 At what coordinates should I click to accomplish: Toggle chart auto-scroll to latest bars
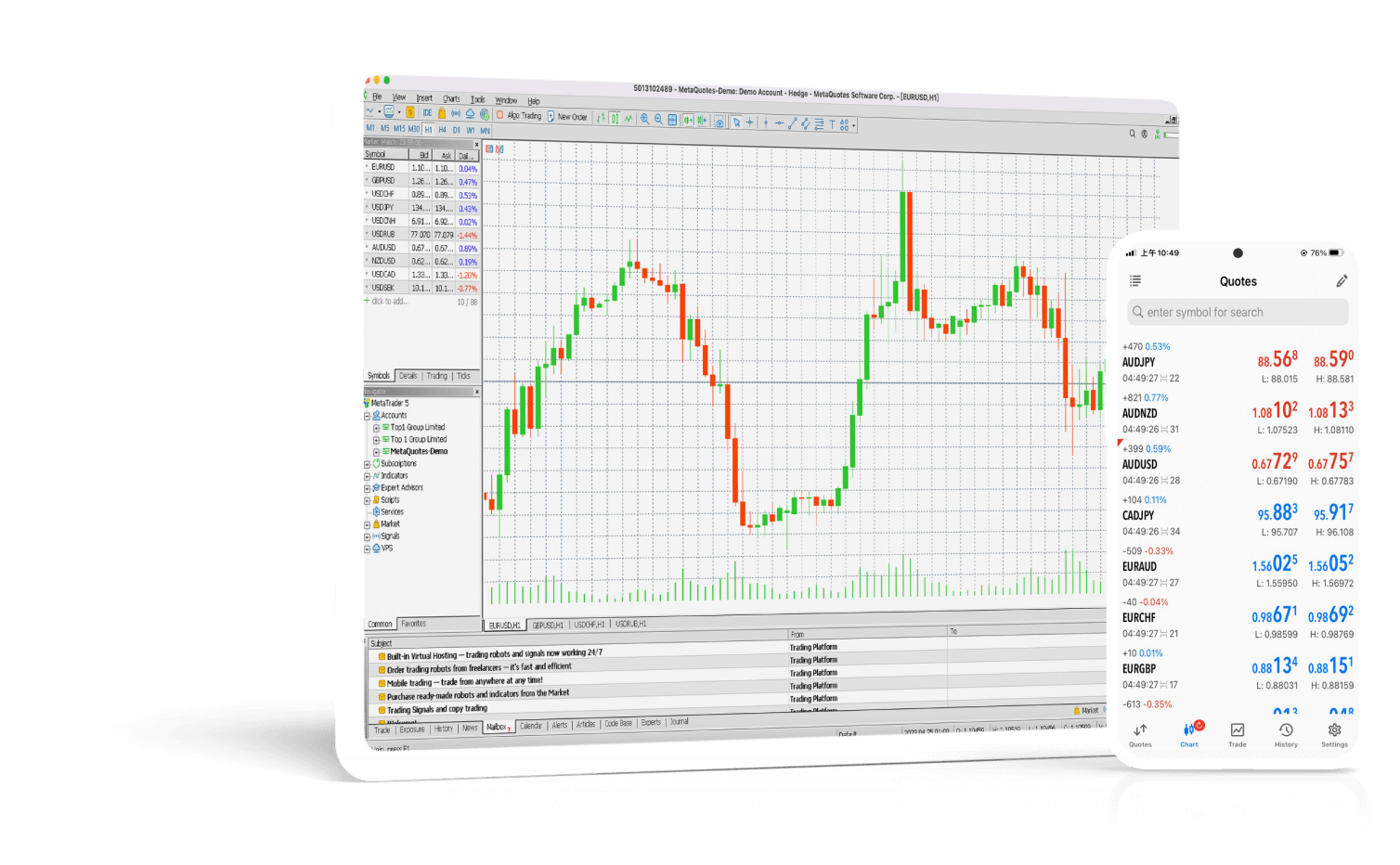point(687,122)
